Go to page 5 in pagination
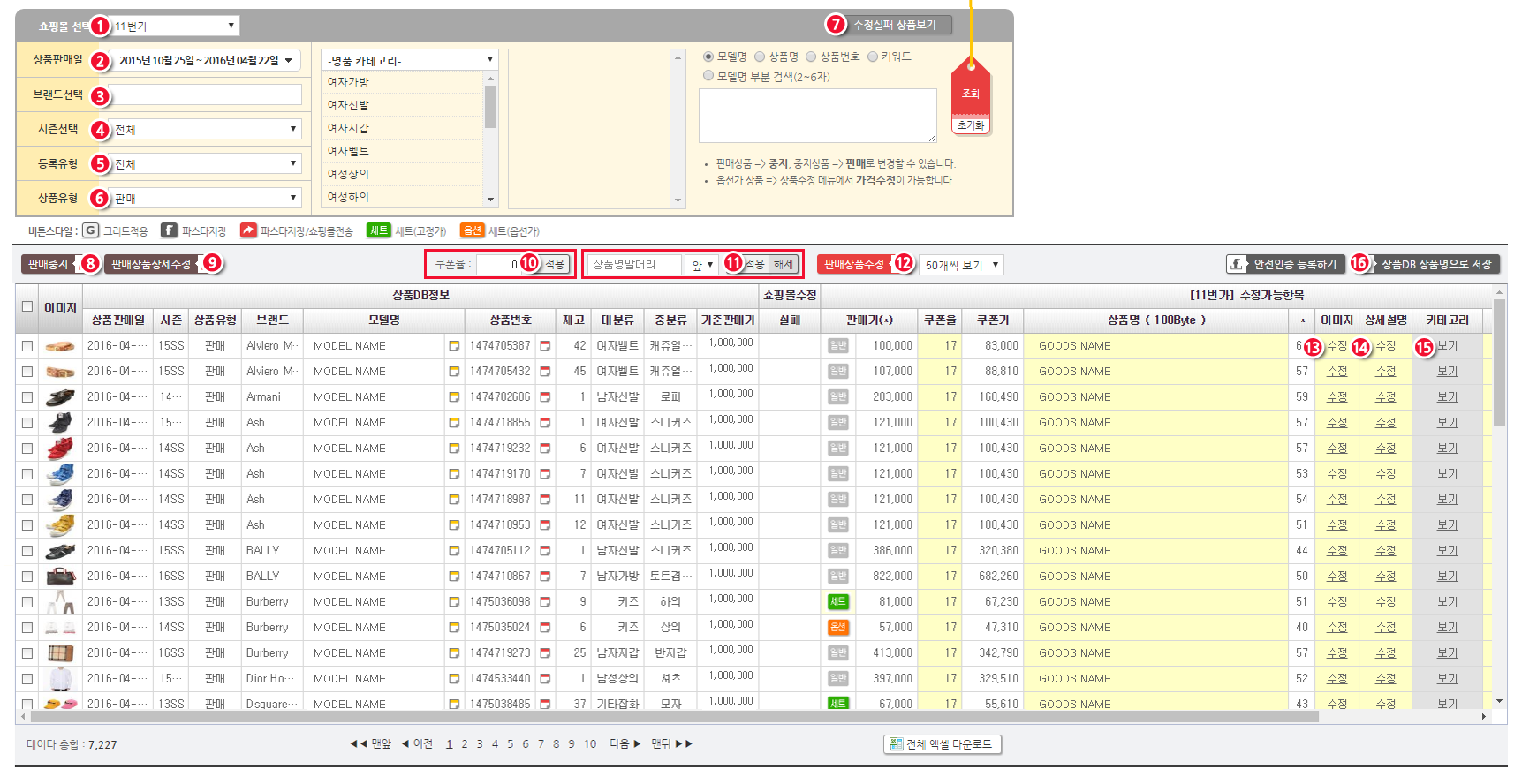Image resolution: width=1522 pixels, height=784 pixels. tap(510, 744)
